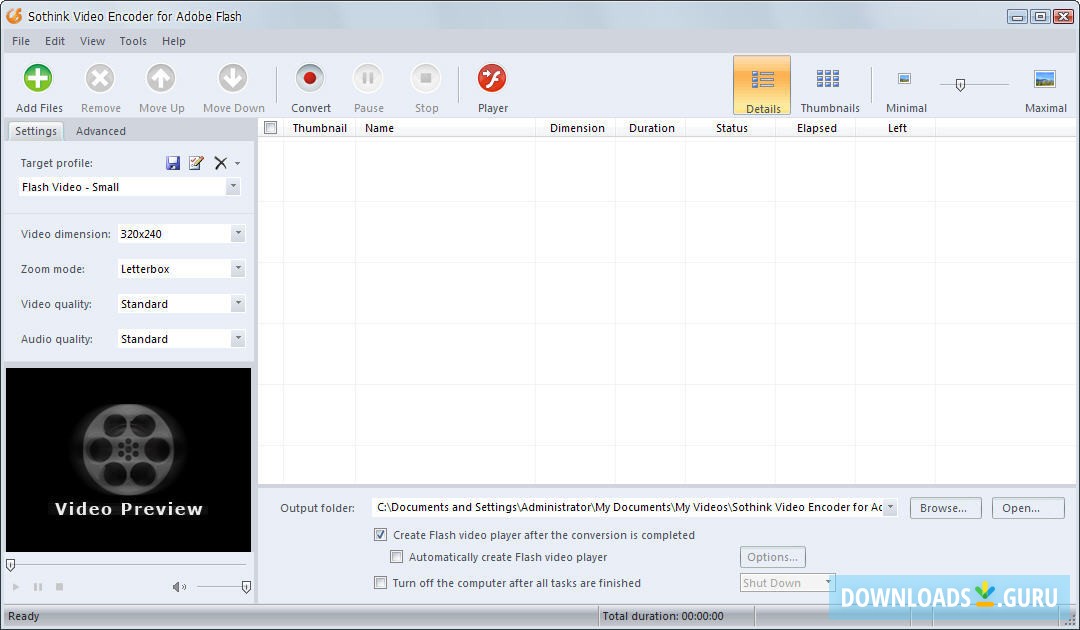The width and height of the screenshot is (1080, 630).
Task: Start conversion with the Convert icon
Action: point(310,77)
